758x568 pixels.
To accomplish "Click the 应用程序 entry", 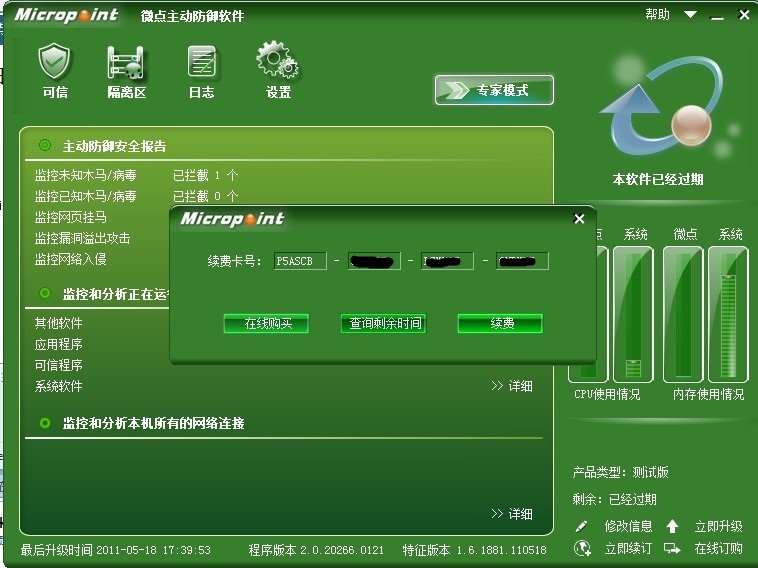I will [58, 344].
